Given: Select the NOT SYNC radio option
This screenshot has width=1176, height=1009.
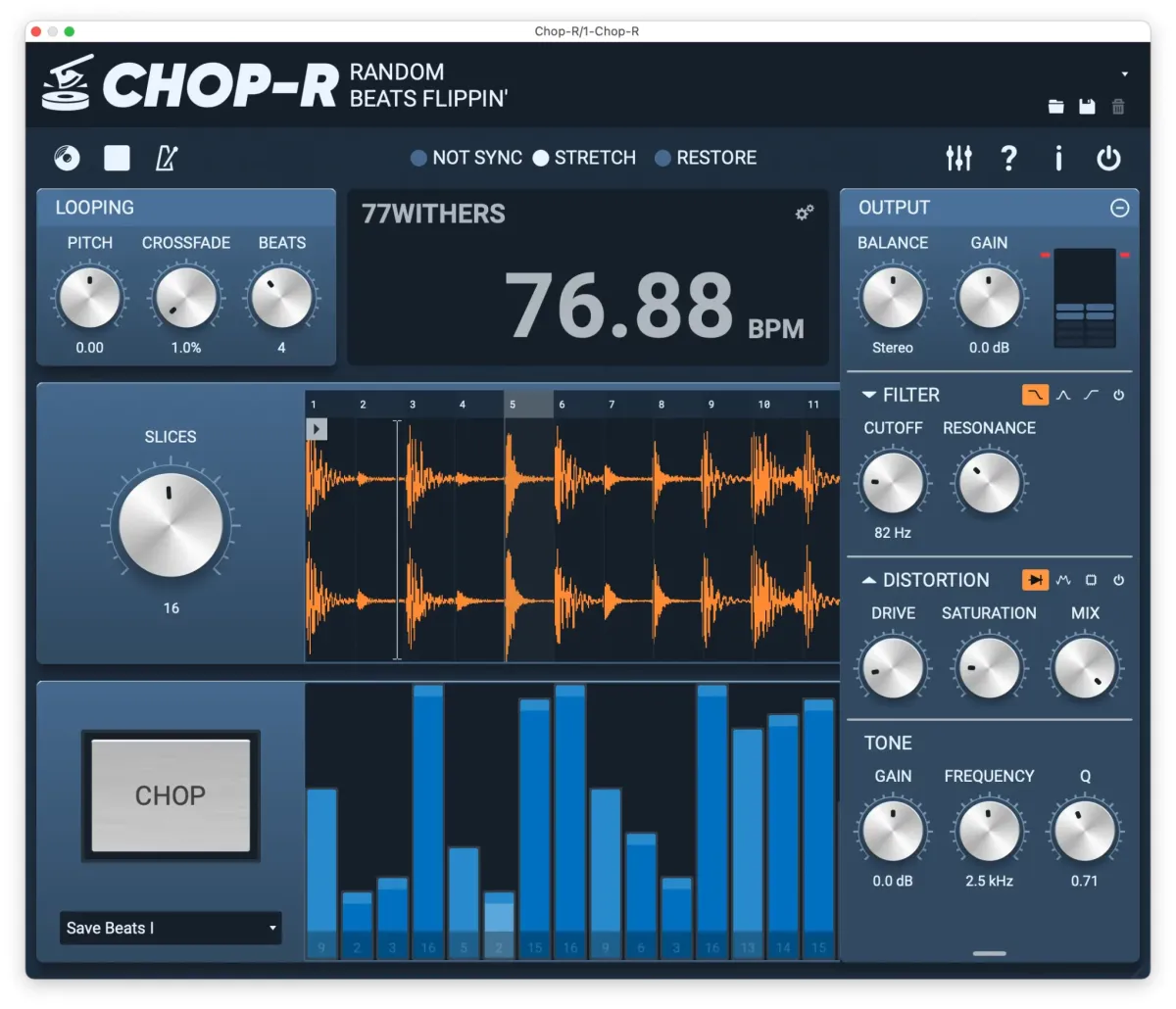Looking at the screenshot, I should point(466,158).
